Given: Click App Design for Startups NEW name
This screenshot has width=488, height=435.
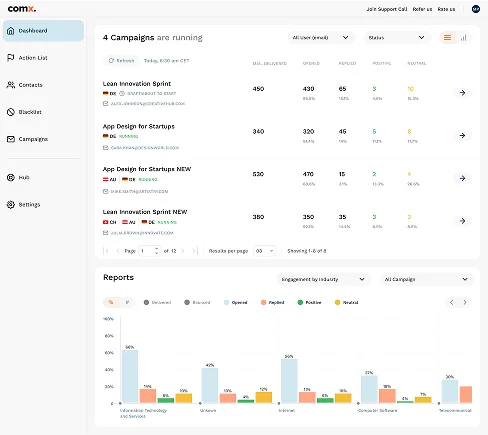Looking at the screenshot, I should tap(147, 169).
